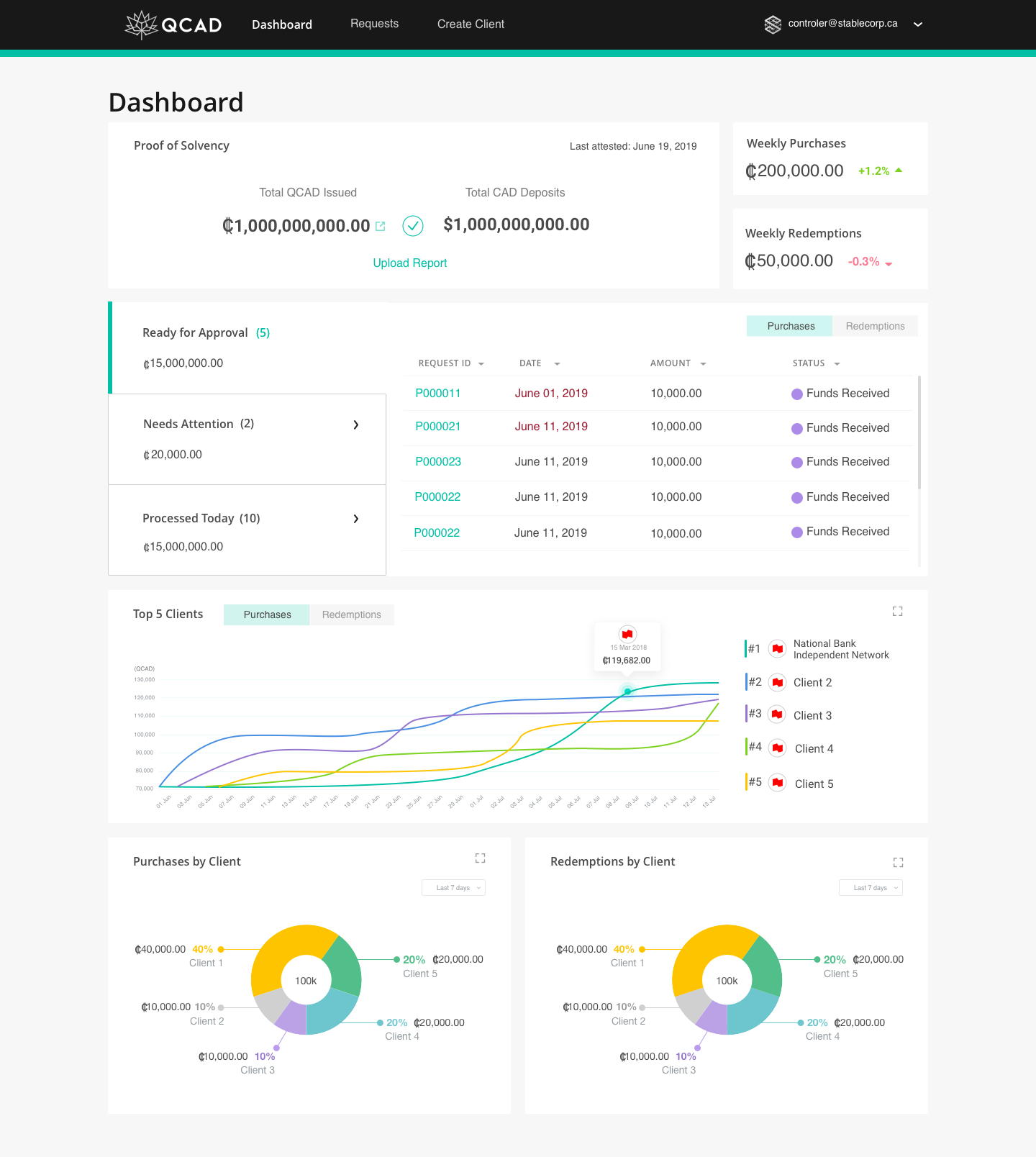Open Last 7 days dropdown for Purchases by Client
Image resolution: width=1036 pixels, height=1157 pixels.
453,888
